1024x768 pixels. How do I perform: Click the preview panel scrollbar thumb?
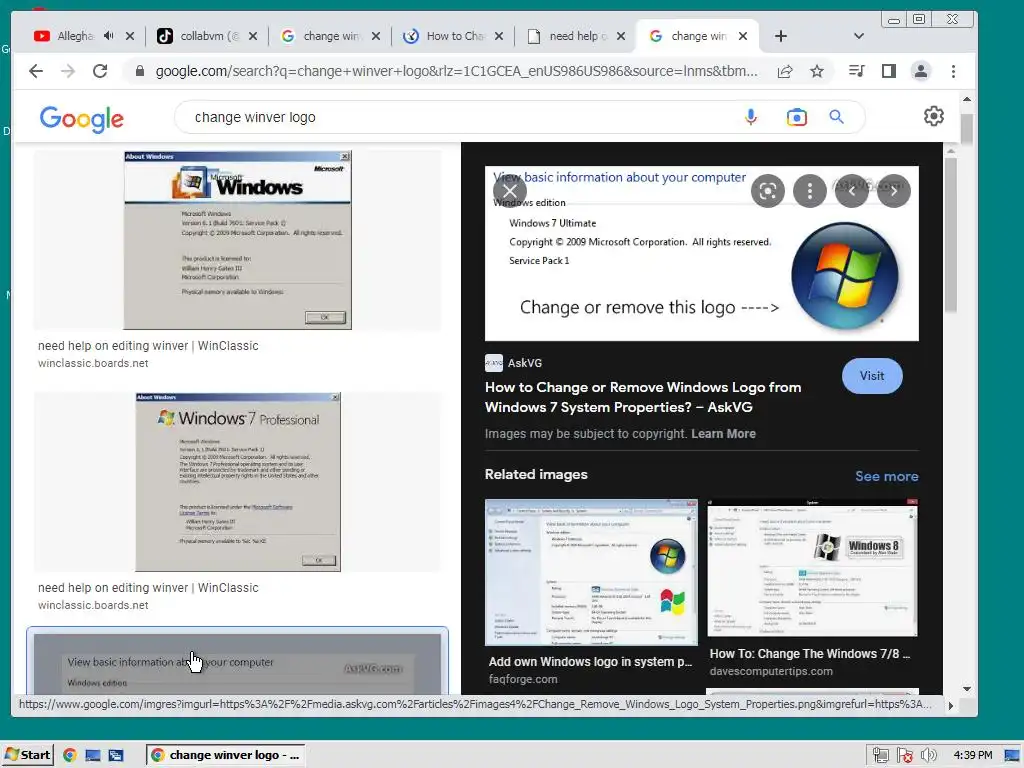tap(951, 235)
